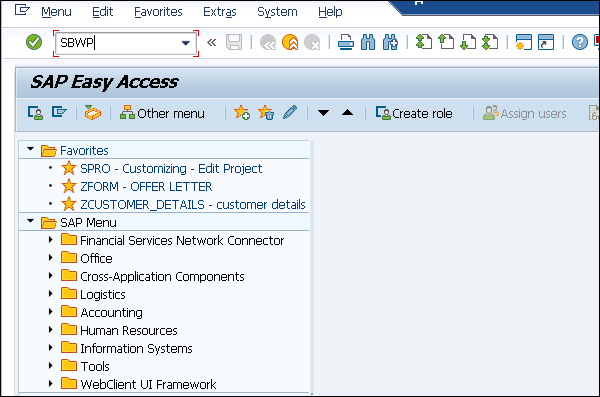Click the Find Next binoculars-plus icon
600x397 pixels.
390,42
